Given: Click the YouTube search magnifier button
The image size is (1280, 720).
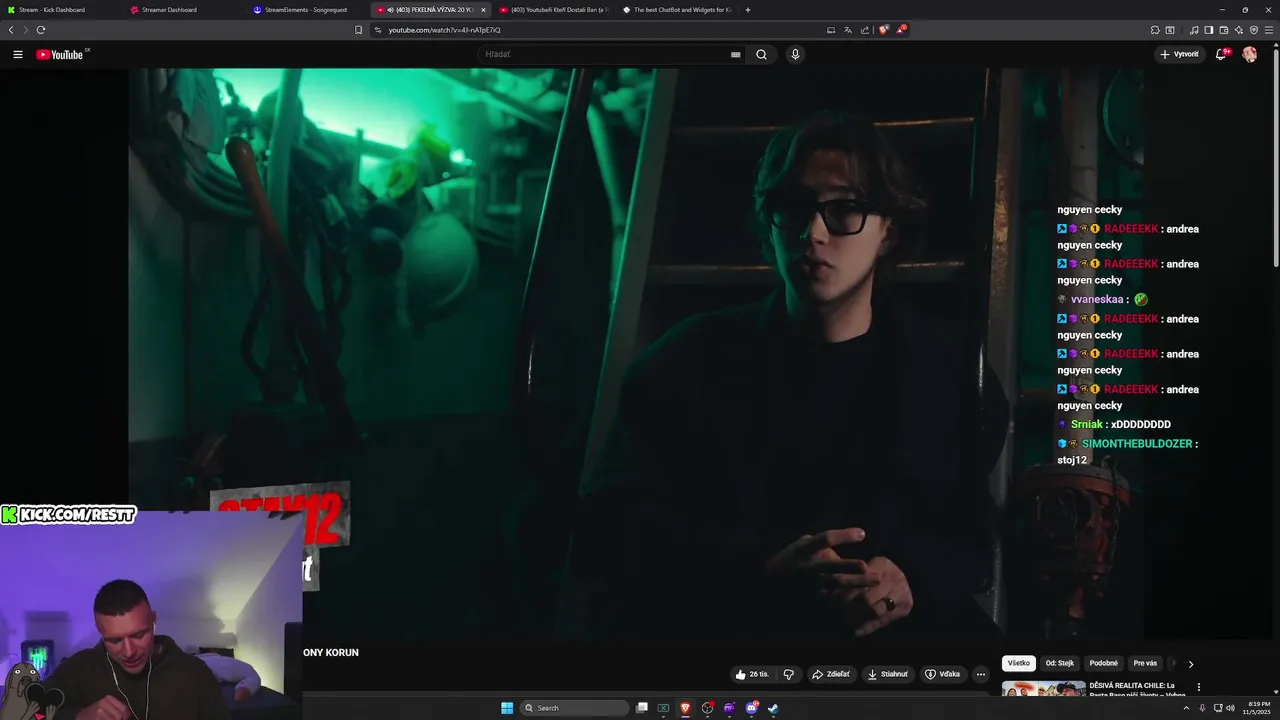Looking at the screenshot, I should pyautogui.click(x=761, y=55).
